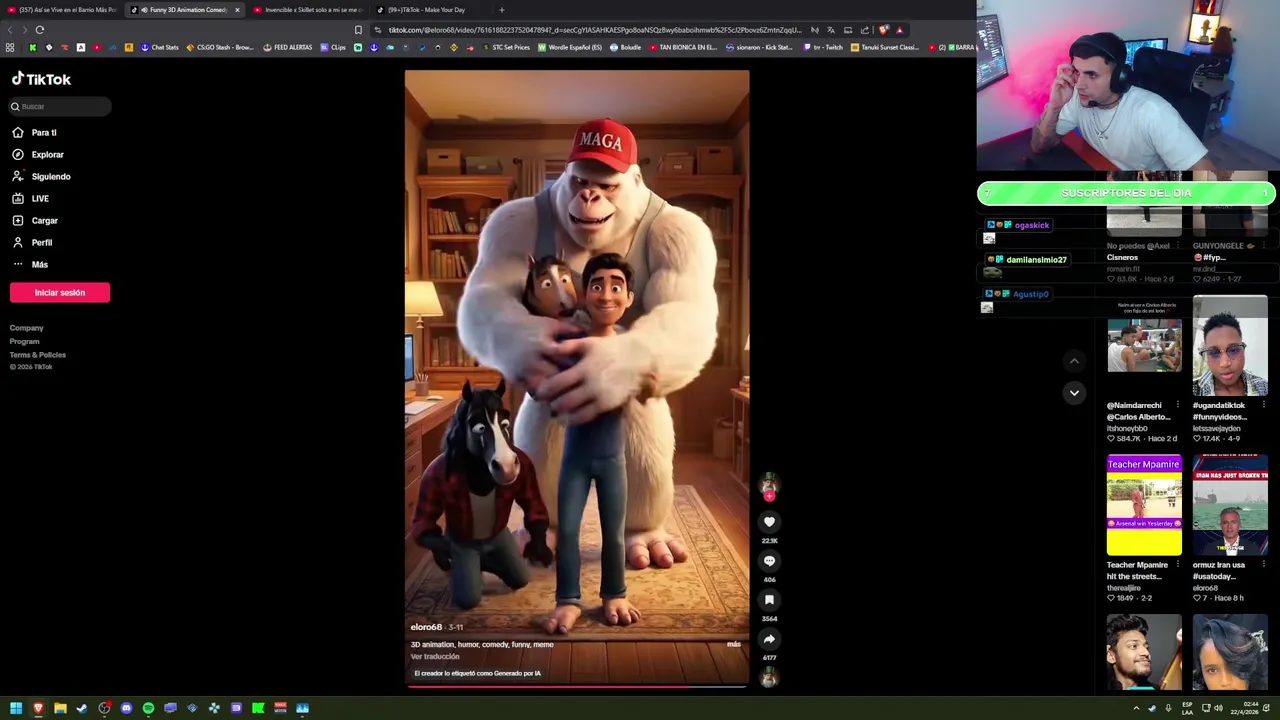Close the Funny 3D Animation tab

tap(237, 10)
